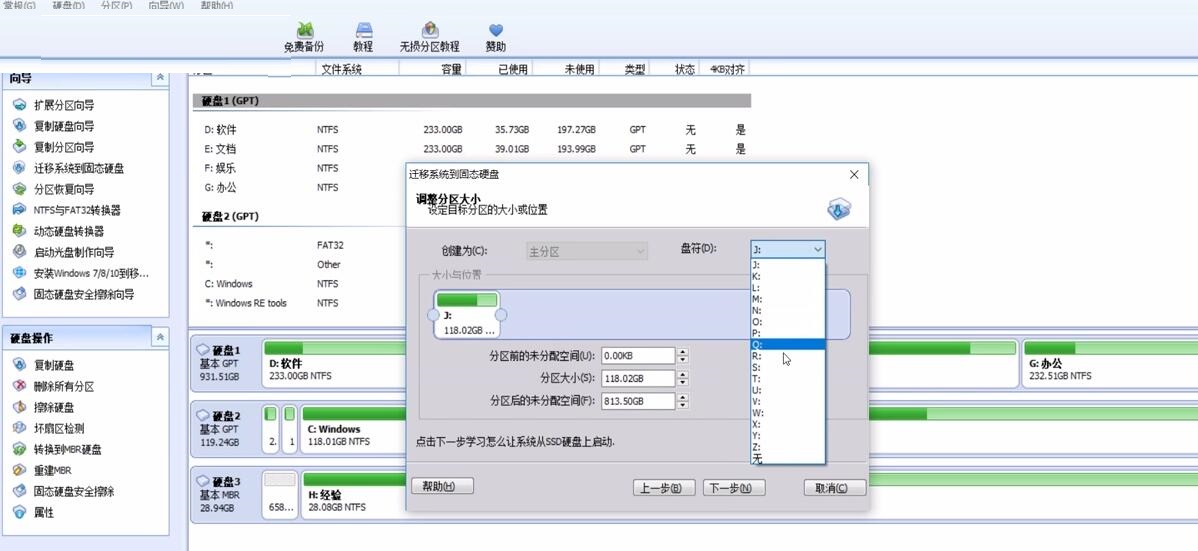Open the 盘符 drive letter combo box
The image size is (1198, 551).
(x=787, y=250)
